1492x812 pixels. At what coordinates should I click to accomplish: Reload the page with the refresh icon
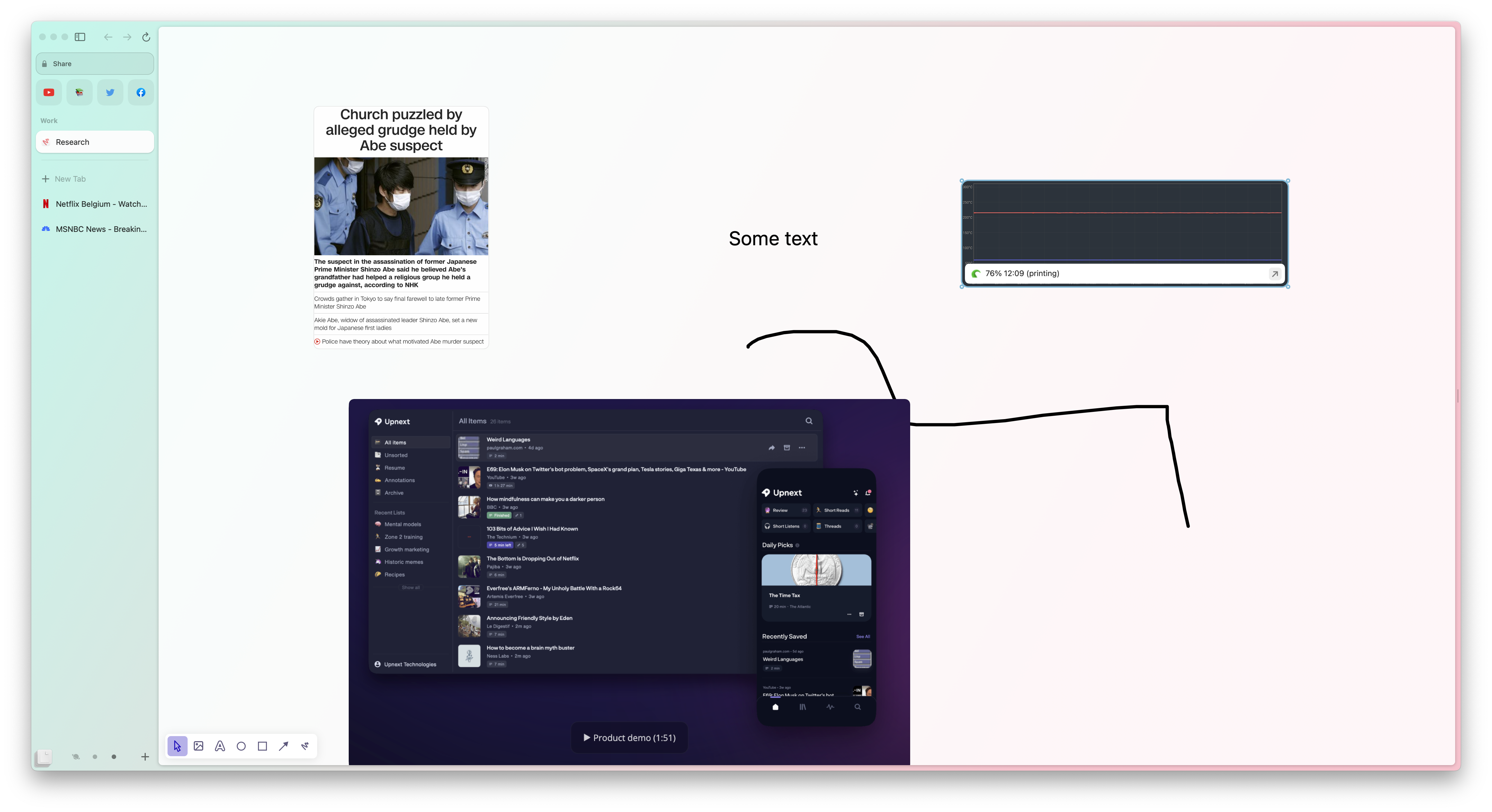click(x=147, y=37)
